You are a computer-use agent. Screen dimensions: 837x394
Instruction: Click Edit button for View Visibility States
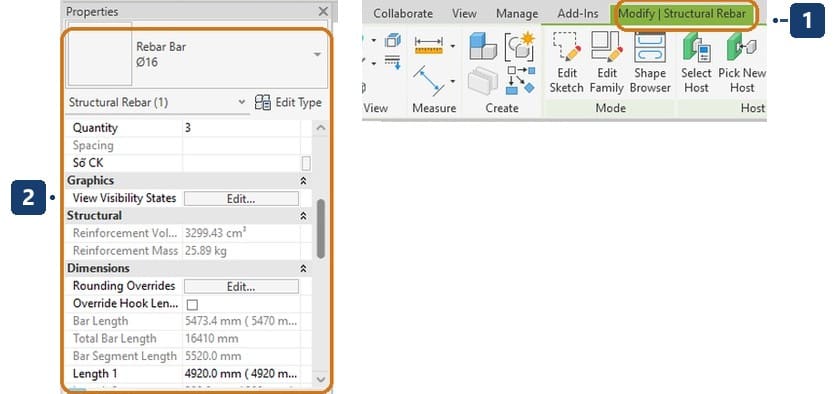tap(241, 199)
